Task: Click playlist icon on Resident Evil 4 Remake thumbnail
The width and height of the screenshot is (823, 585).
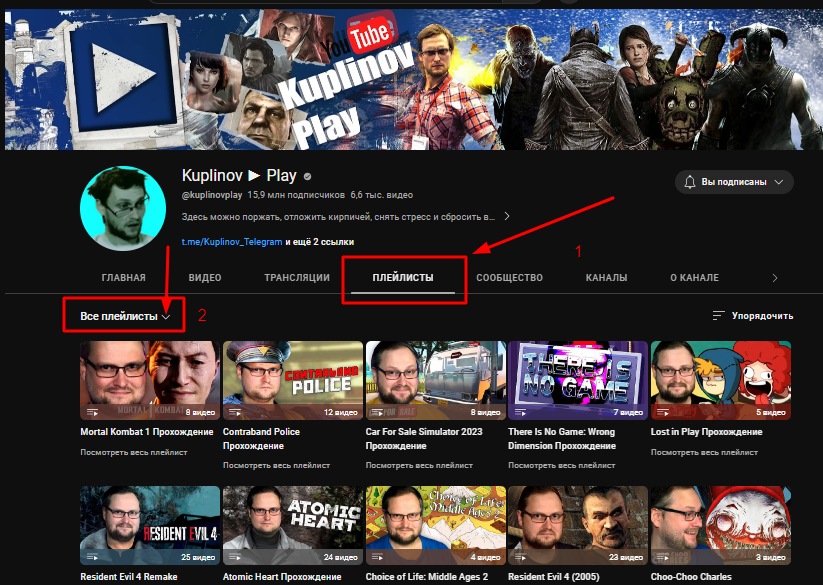Action: point(92,557)
